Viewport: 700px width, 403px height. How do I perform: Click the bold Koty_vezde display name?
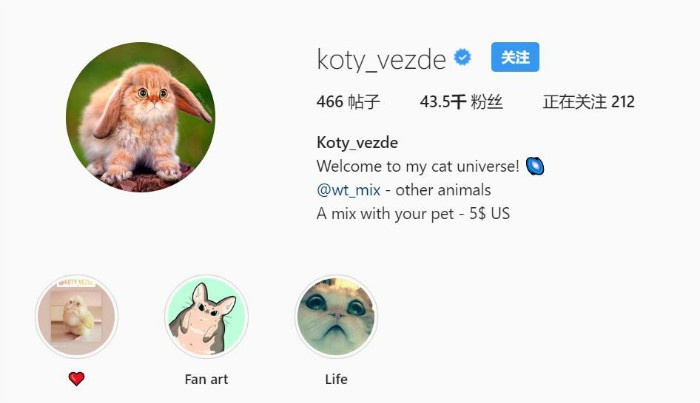[x=357, y=143]
